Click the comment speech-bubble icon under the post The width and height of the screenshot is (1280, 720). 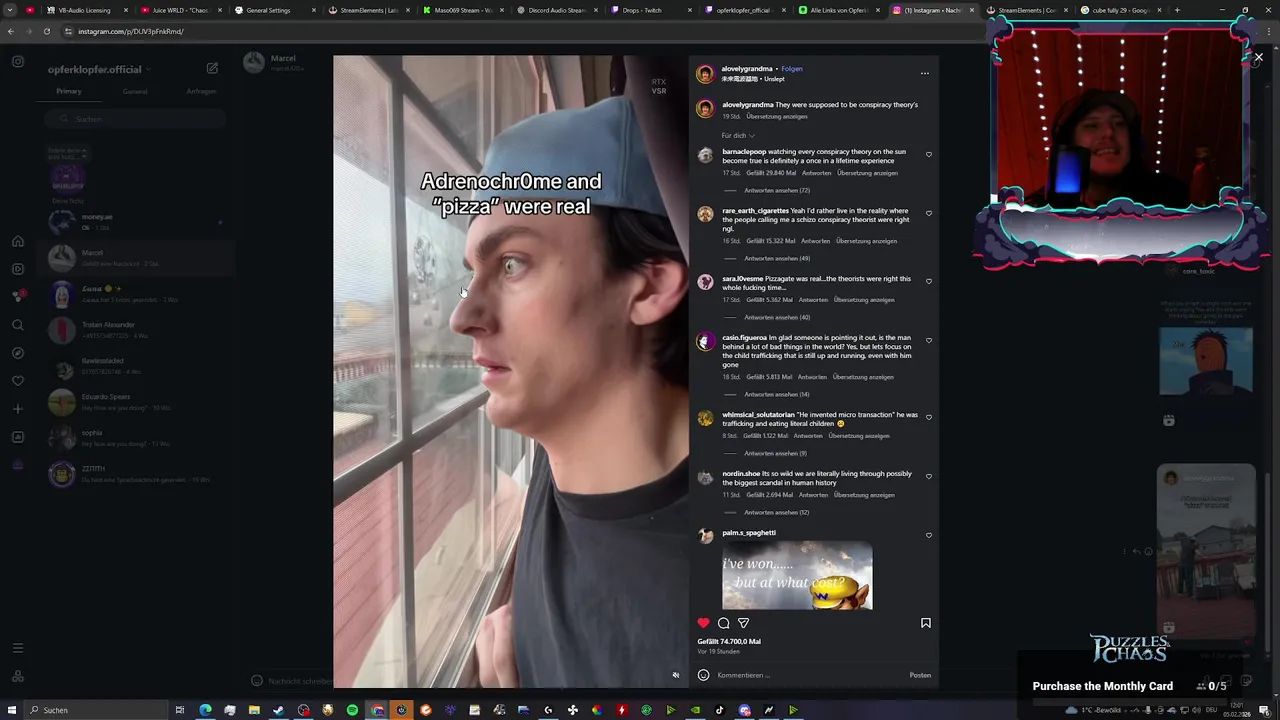pos(724,623)
